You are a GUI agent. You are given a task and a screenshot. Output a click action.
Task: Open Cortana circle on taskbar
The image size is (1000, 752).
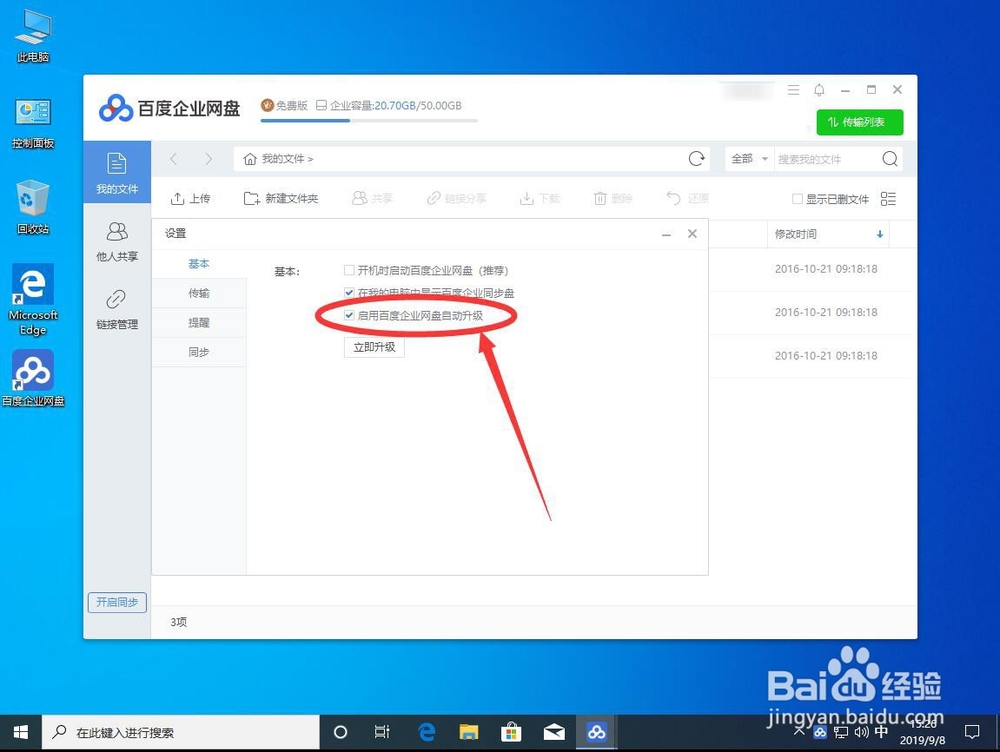click(341, 732)
